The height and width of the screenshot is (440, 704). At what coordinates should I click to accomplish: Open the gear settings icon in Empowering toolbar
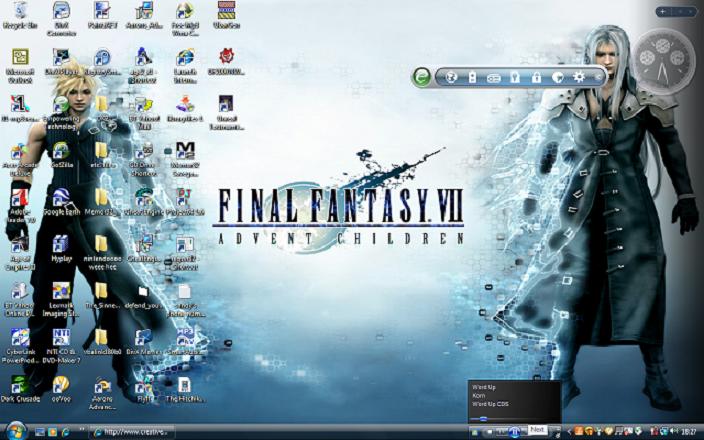579,77
